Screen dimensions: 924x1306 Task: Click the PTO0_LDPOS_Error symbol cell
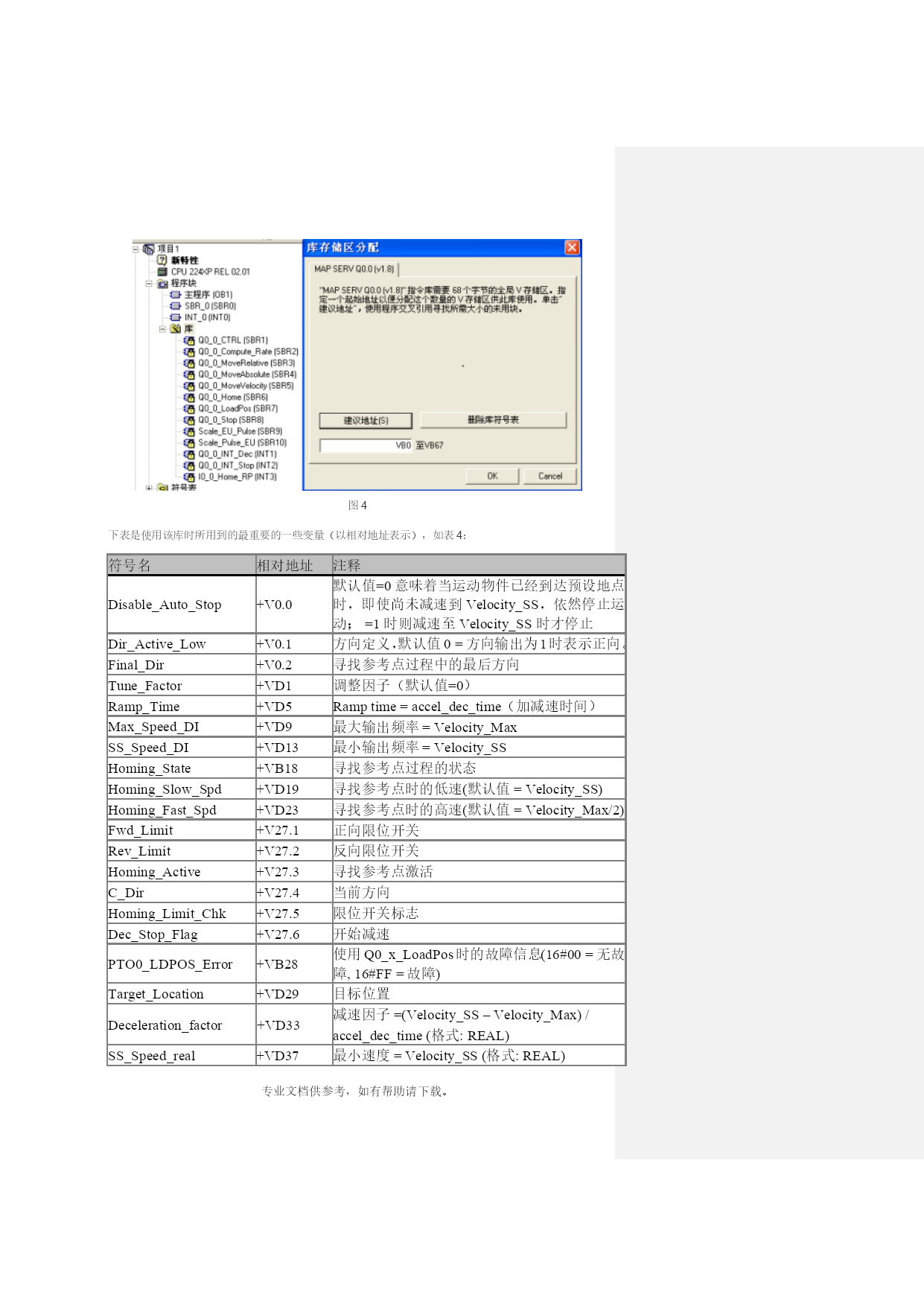coord(182,964)
